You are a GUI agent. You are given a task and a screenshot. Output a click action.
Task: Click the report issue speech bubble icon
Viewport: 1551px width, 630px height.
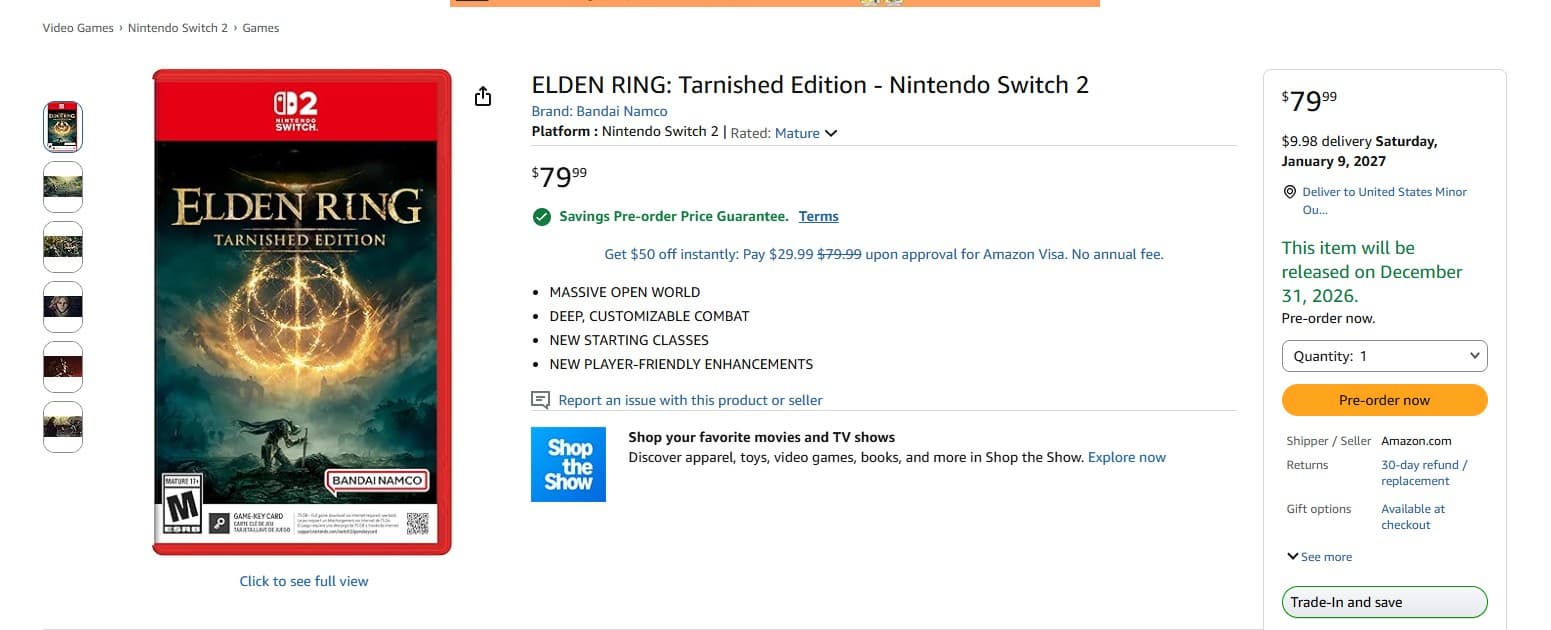tap(541, 400)
